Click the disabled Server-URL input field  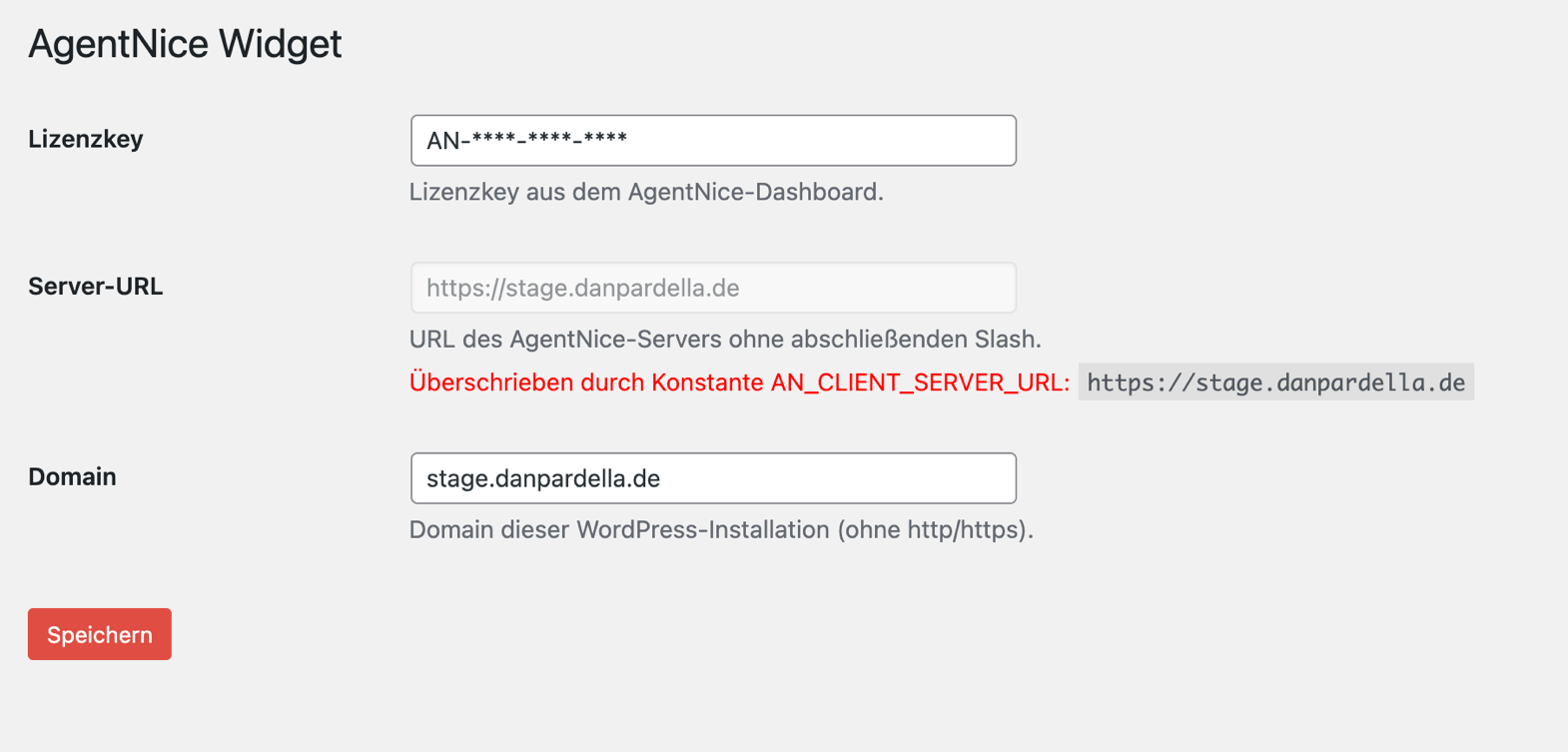coord(713,288)
